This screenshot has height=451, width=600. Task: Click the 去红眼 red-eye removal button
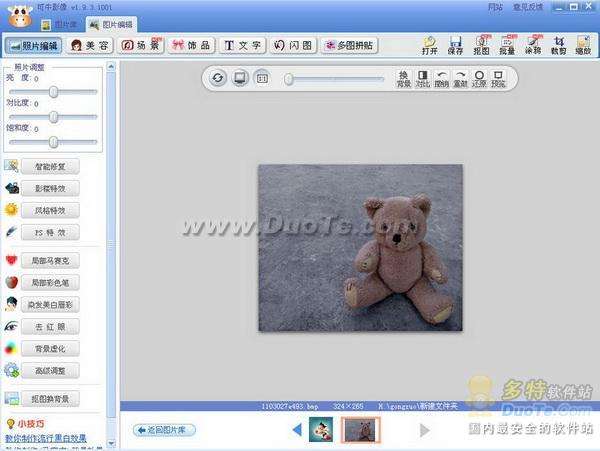click(49, 326)
